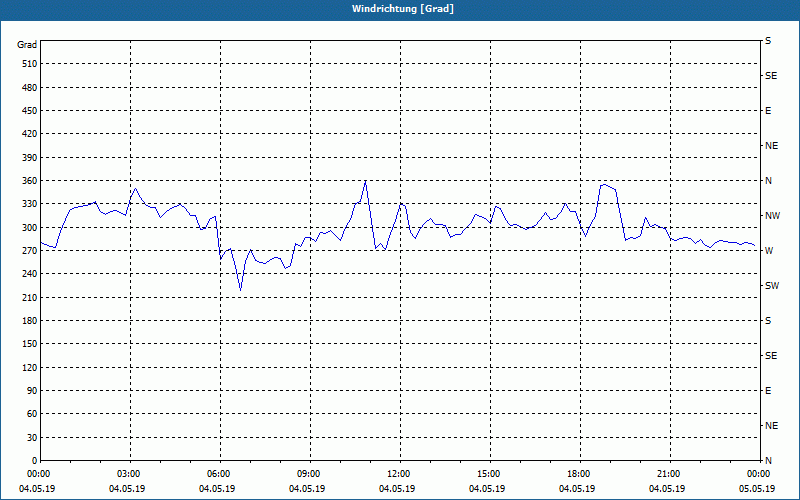Select the E compass label beside the 90 gridline
This screenshot has width=800, height=500.
[768, 391]
